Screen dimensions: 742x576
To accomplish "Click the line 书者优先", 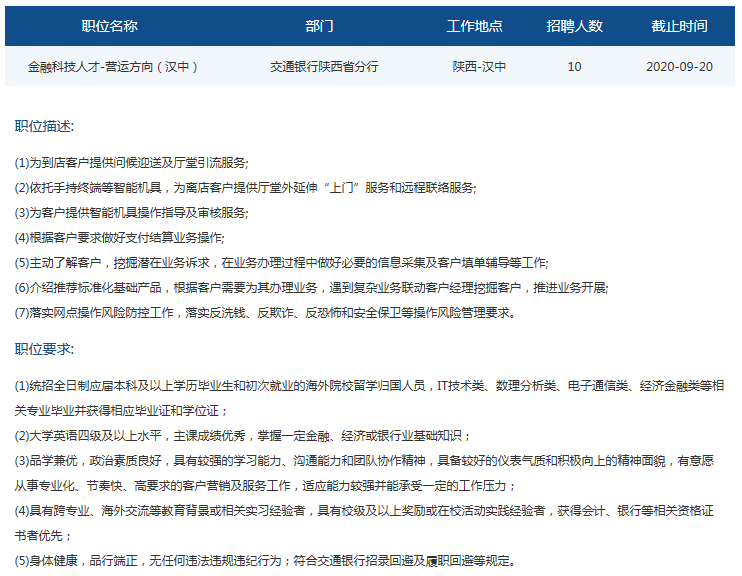I will [43, 536].
